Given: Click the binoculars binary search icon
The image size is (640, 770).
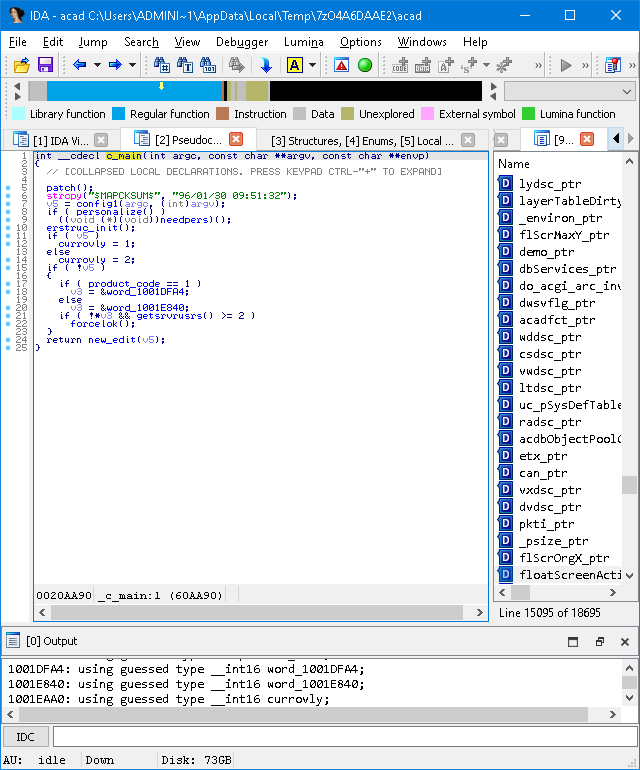Looking at the screenshot, I should pos(208,65).
